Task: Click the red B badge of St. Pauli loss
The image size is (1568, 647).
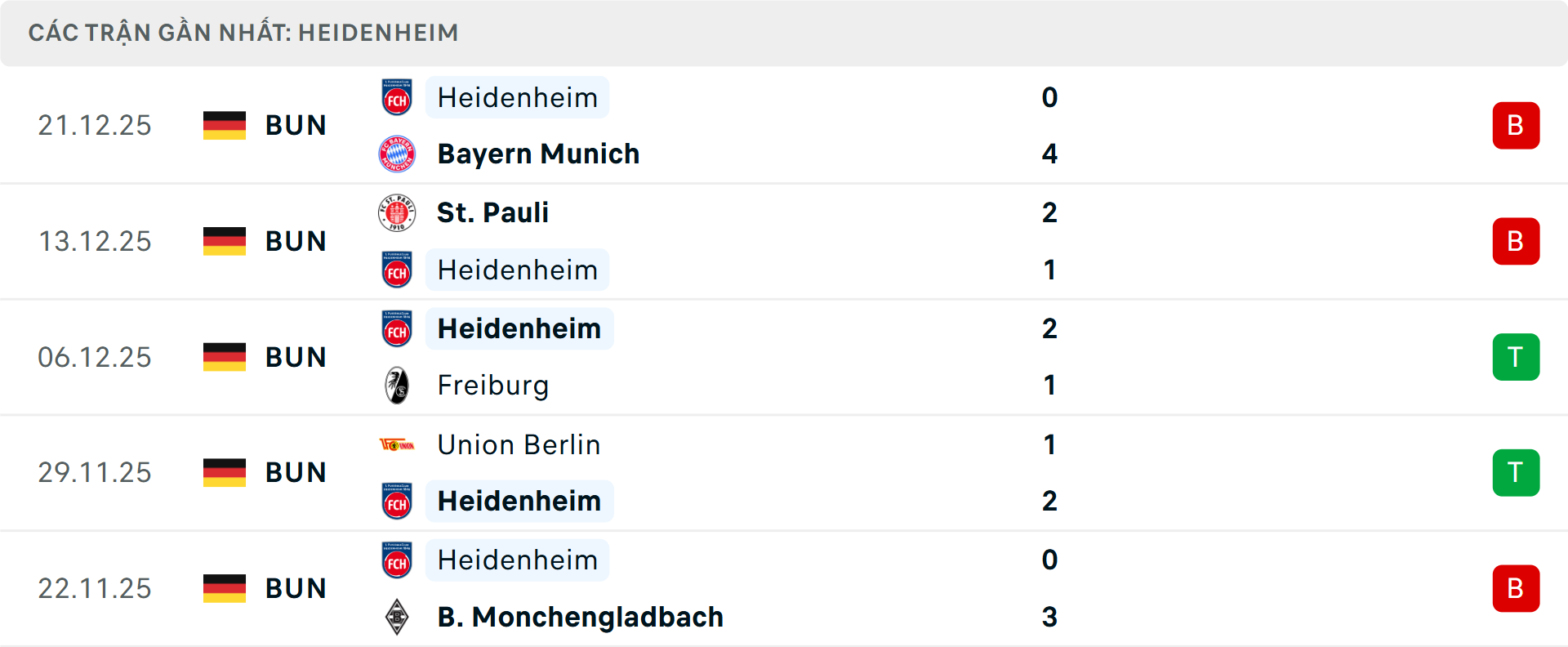Action: tap(1516, 241)
